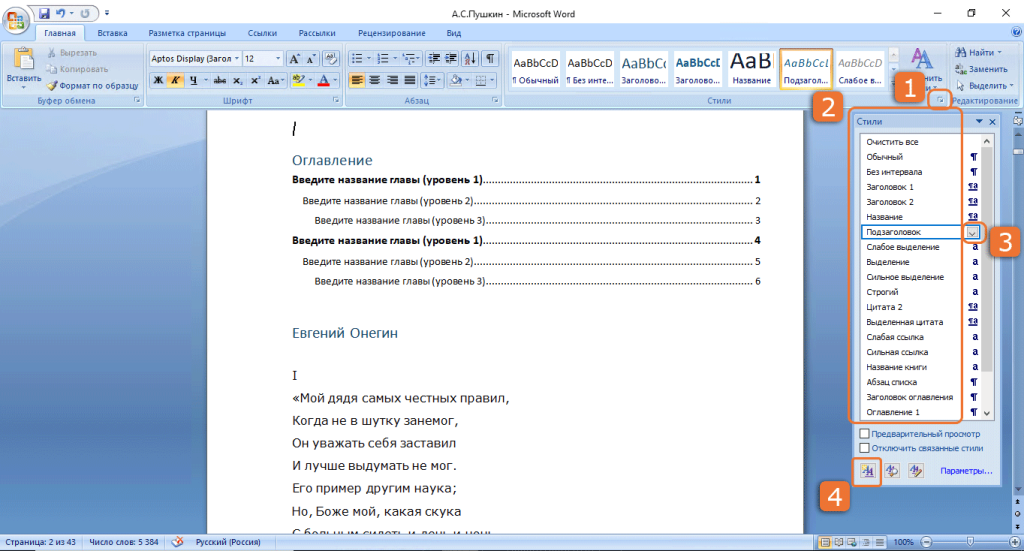Clear formatting icon in Шрифт group
Viewport: 1024px width, 551px height.
click(330, 59)
